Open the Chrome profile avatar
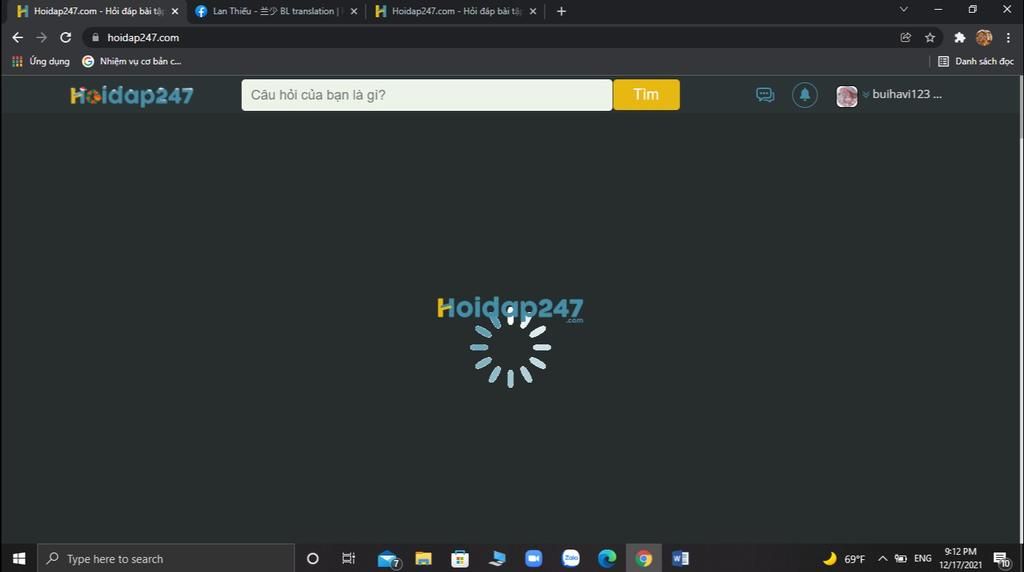Viewport: 1024px width, 572px height. (984, 37)
